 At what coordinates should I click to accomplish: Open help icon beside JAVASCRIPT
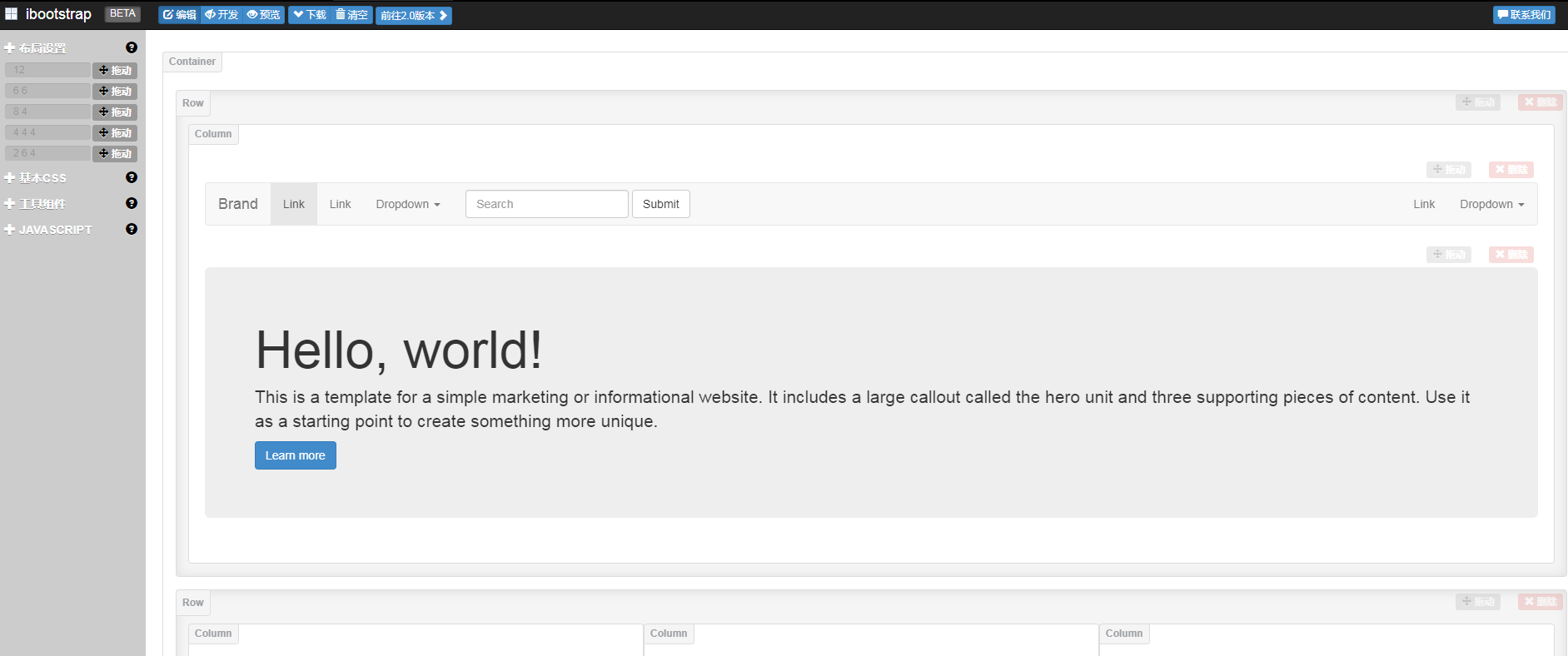tap(132, 229)
